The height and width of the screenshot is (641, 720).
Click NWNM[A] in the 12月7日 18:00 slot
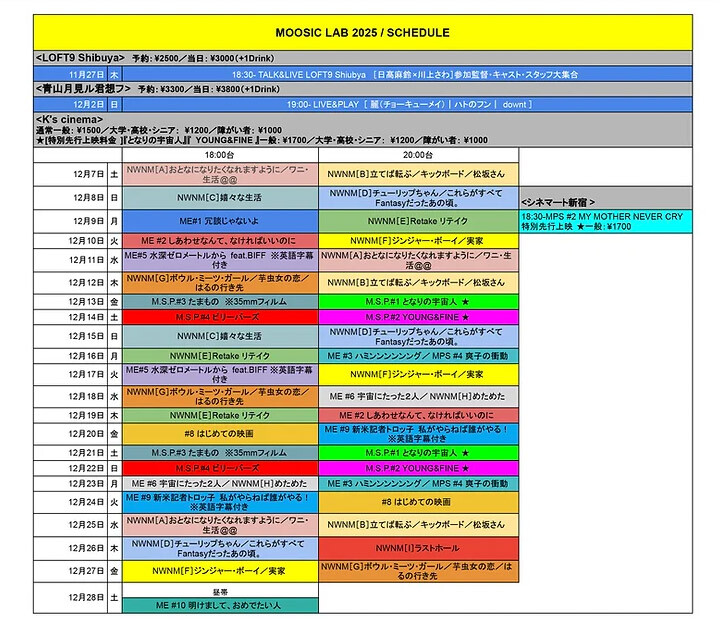click(x=220, y=174)
